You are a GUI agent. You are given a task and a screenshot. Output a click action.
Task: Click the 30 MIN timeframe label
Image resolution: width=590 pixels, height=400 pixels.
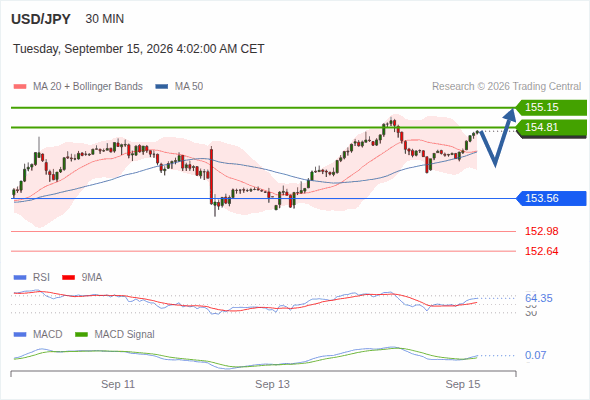(105, 19)
